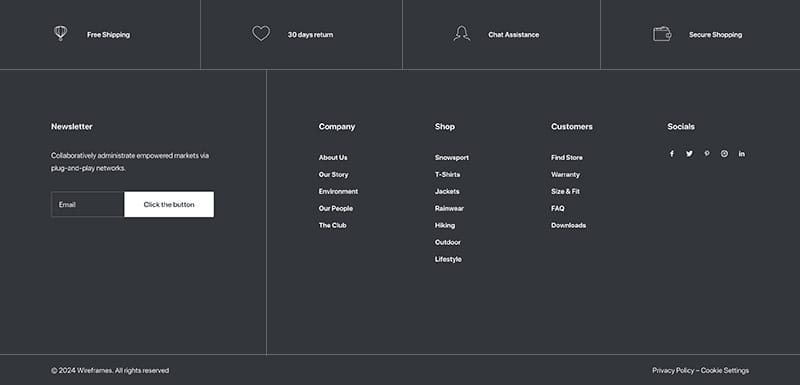Go to the Hiking shop link

[445, 225]
